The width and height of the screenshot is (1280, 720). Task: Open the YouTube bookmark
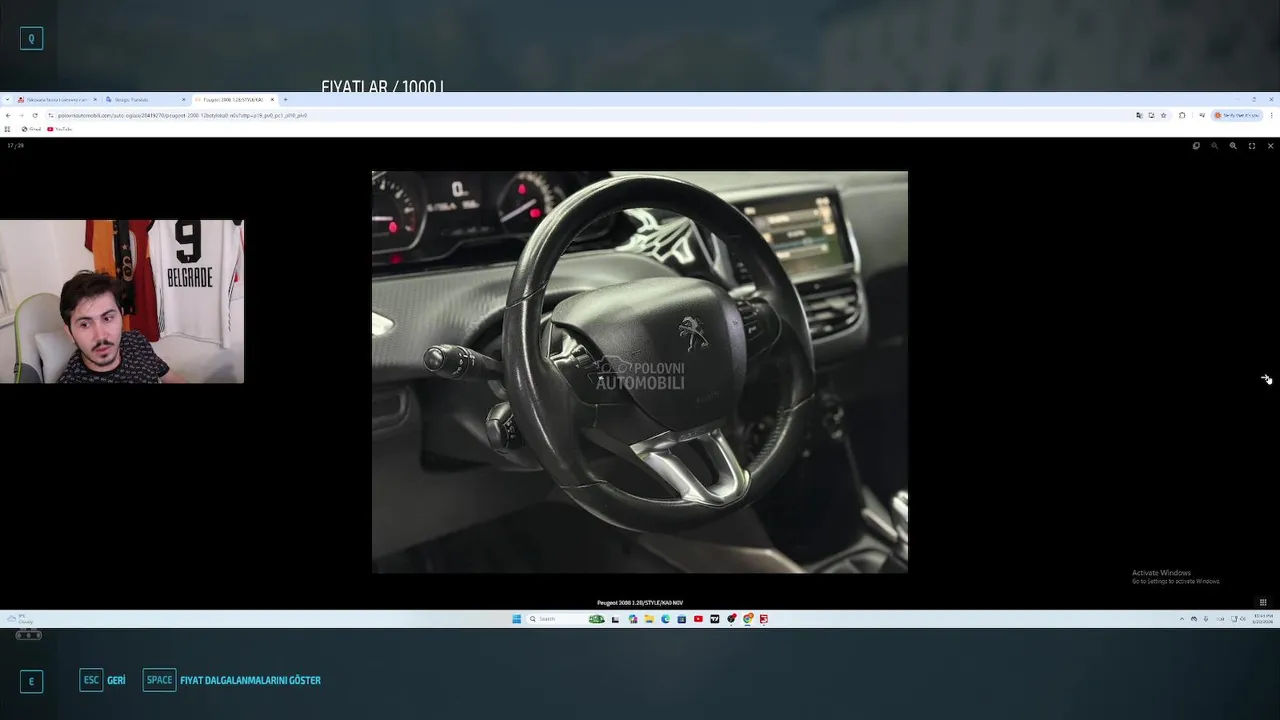[x=59, y=129]
